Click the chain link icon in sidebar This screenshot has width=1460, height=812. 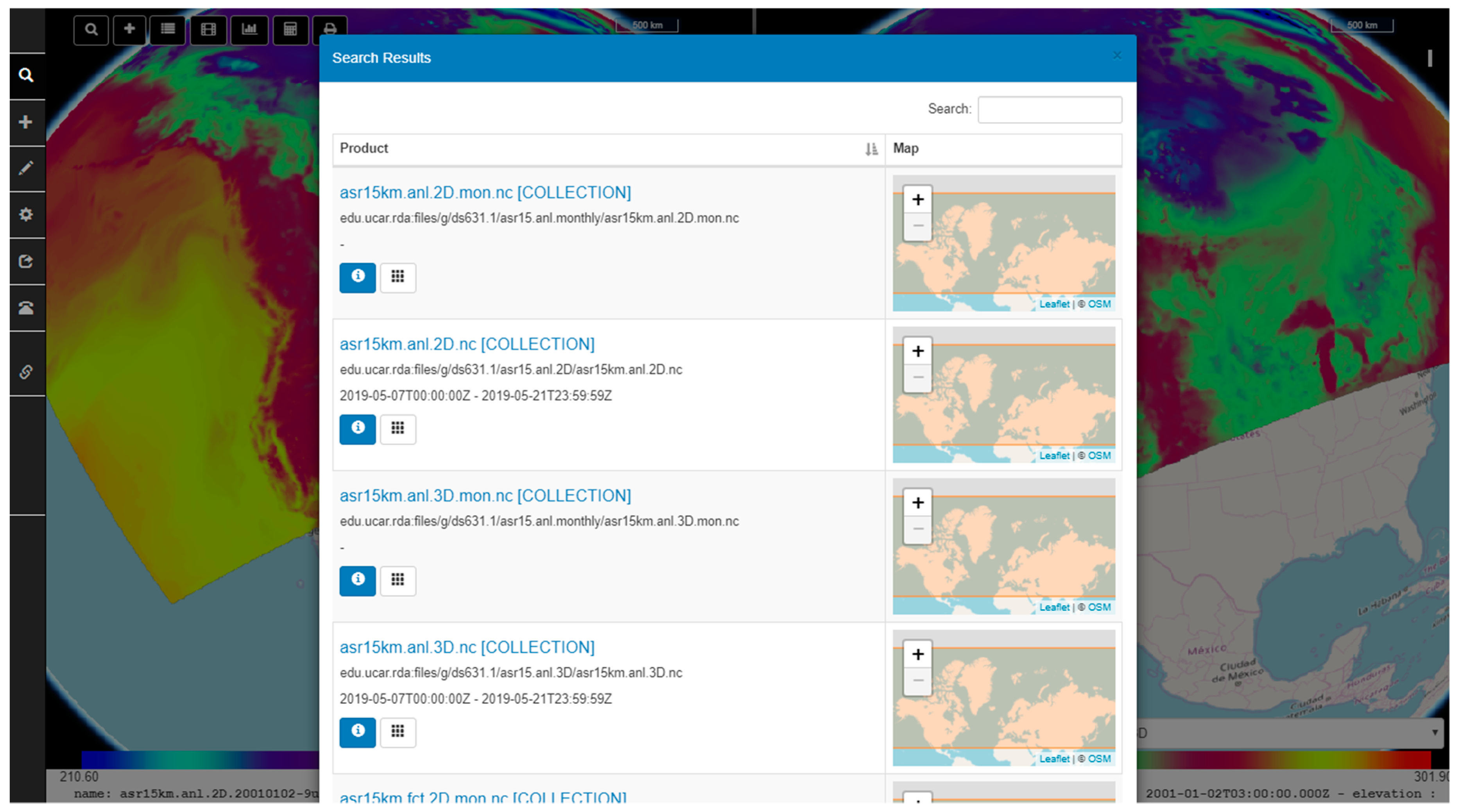pyautogui.click(x=25, y=372)
